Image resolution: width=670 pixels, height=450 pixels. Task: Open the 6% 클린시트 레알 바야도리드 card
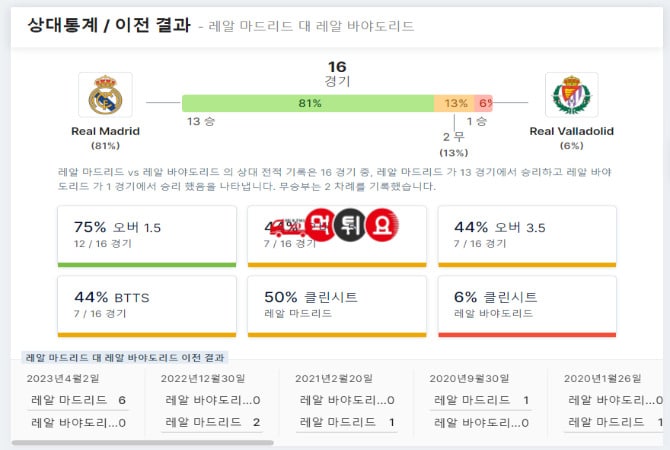[x=527, y=306]
